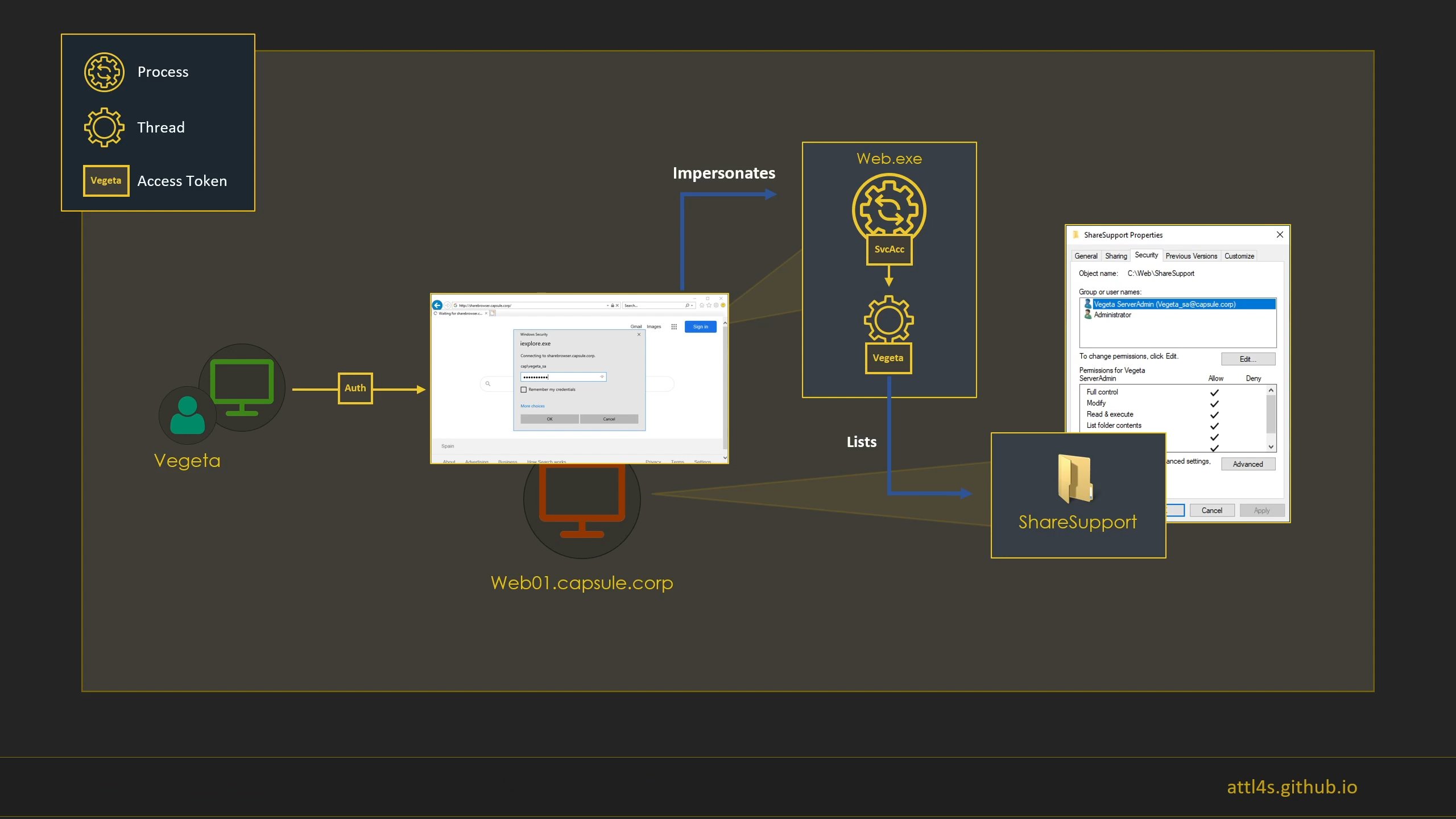Check Remember my credentials checkbox
The width and height of the screenshot is (1456, 819).
(524, 390)
